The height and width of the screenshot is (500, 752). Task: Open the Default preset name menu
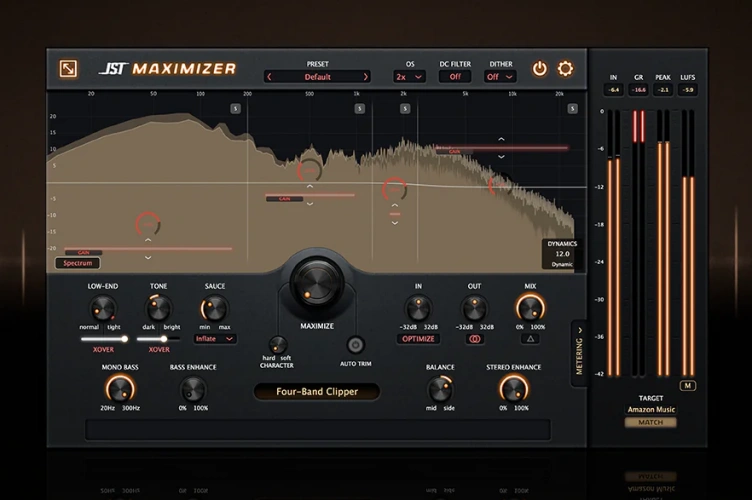tap(317, 77)
